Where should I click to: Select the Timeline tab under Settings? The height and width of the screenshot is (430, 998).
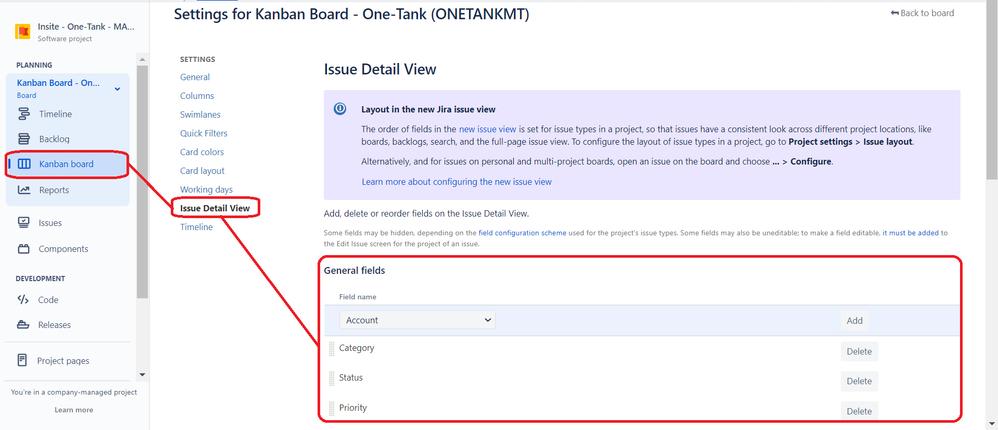click(196, 227)
